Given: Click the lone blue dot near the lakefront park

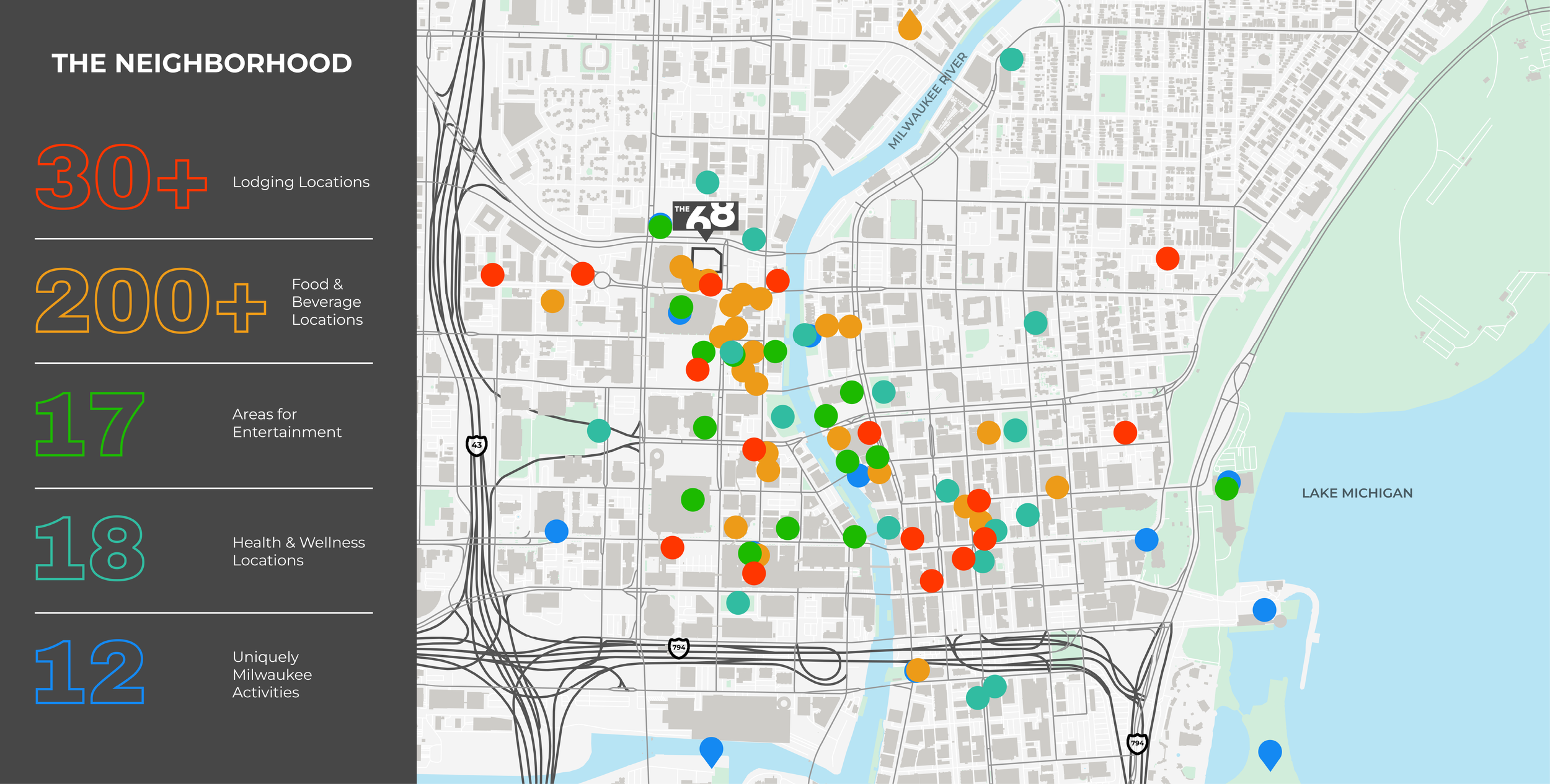Looking at the screenshot, I should coord(1146,540).
